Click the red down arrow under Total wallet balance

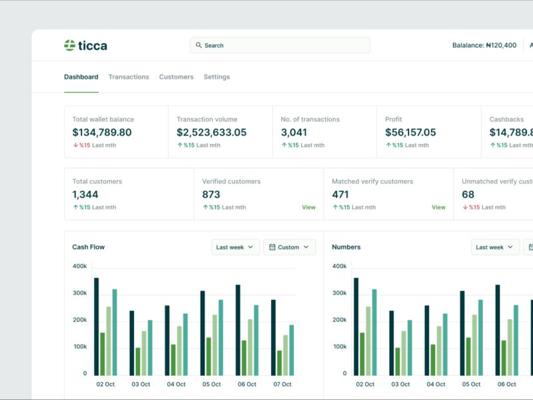tap(76, 145)
